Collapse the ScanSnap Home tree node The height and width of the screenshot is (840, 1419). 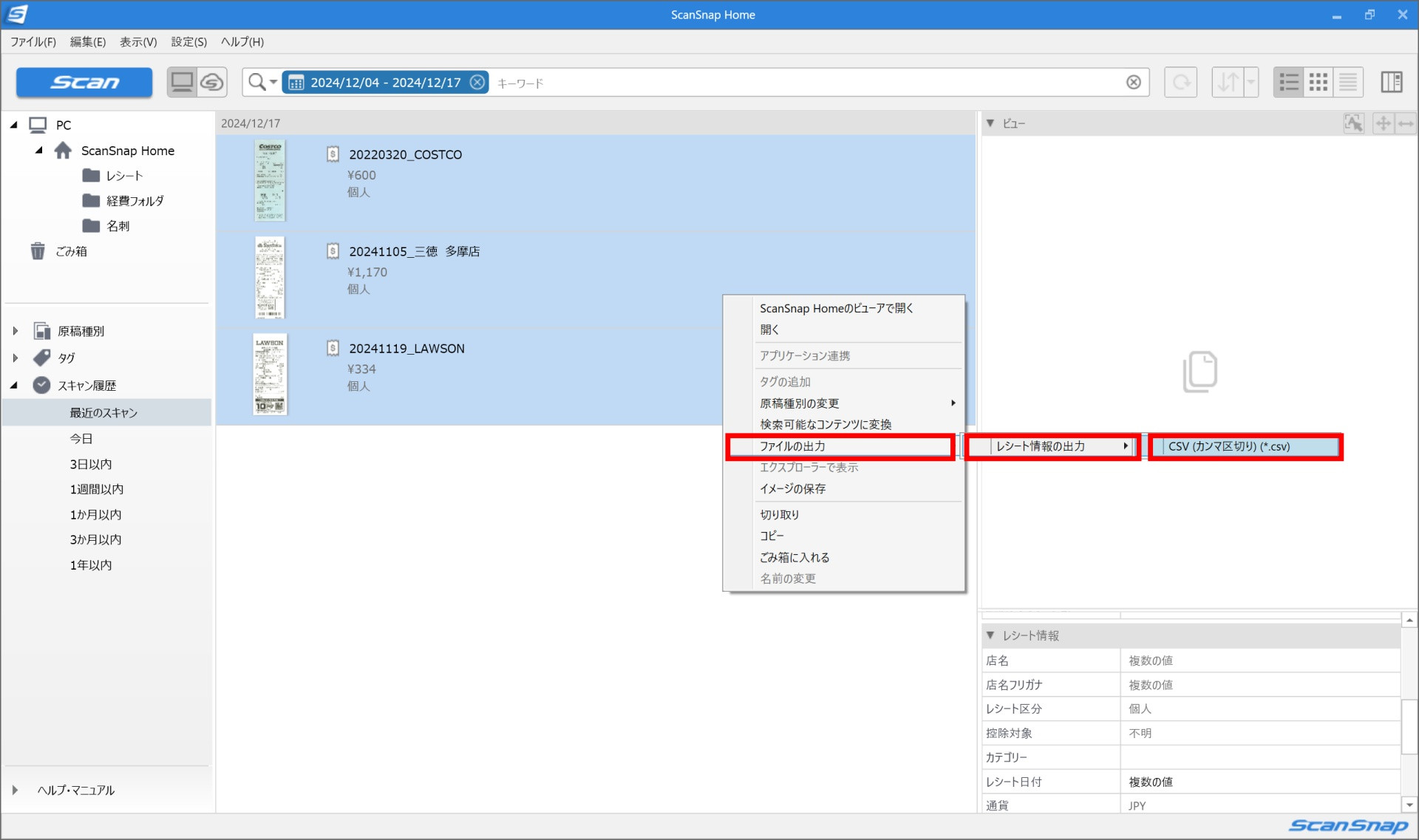38,150
